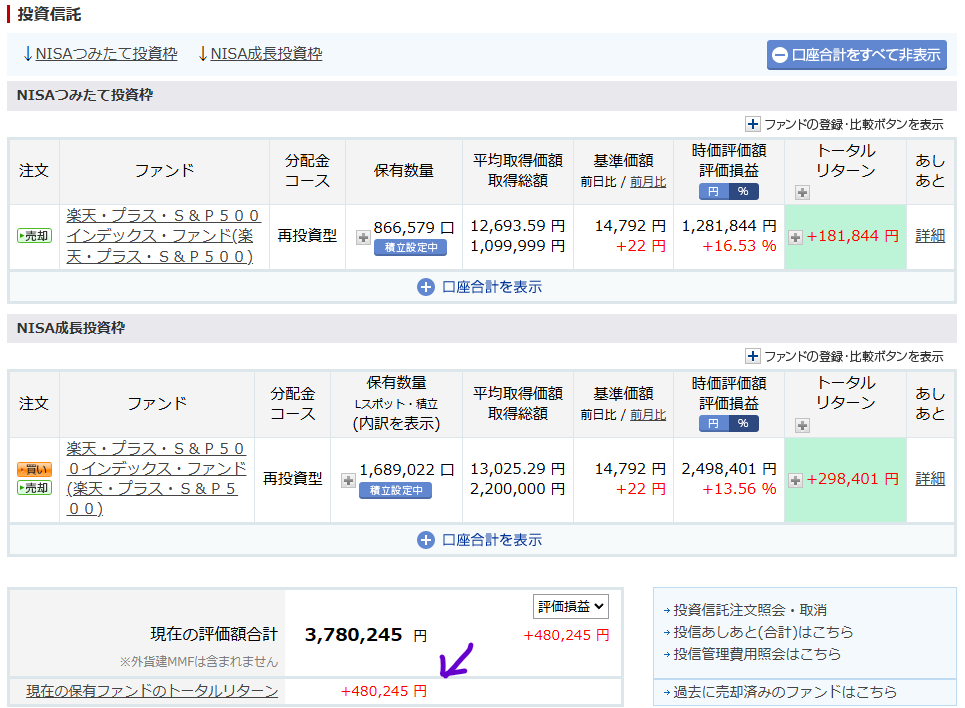
Task: Click 口座合計をすべて非表示 button
Action: click(x=856, y=55)
